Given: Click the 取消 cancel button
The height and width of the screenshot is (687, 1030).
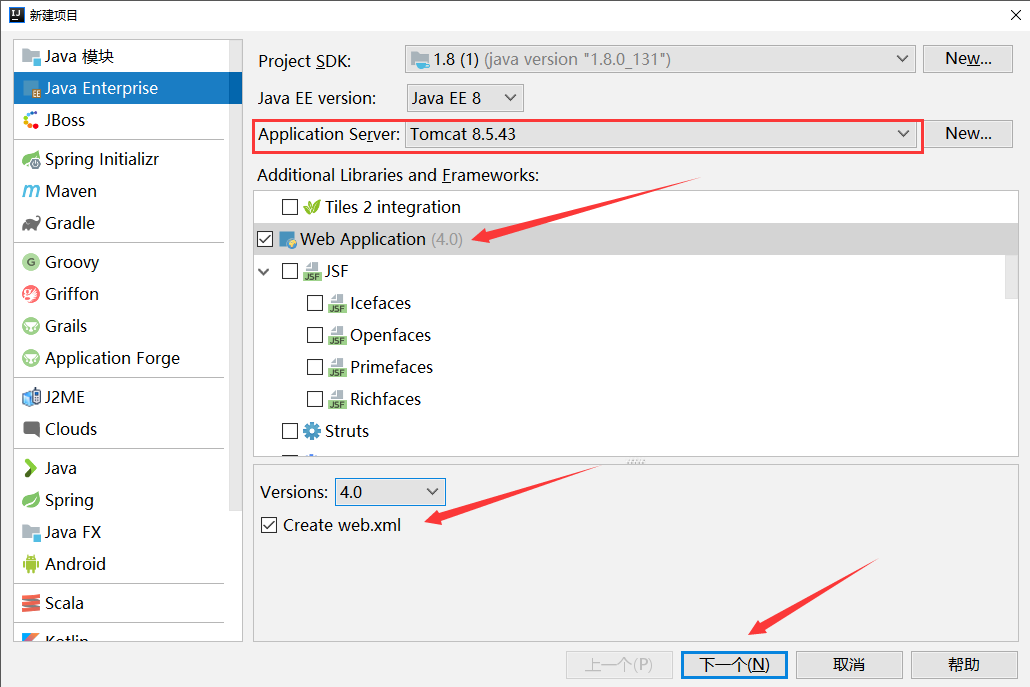Looking at the screenshot, I should [849, 665].
